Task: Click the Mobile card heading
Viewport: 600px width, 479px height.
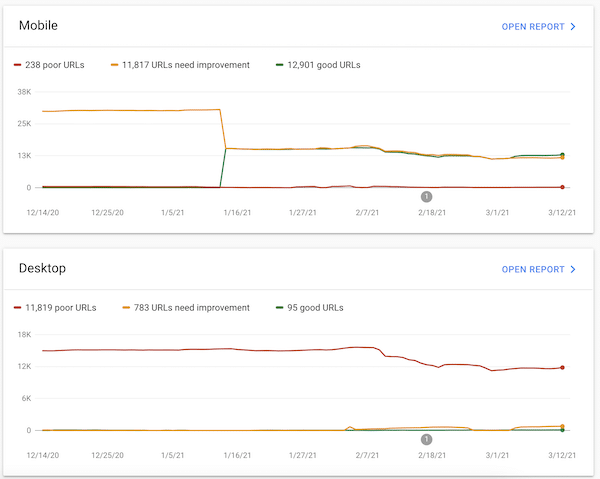Action: click(x=38, y=26)
